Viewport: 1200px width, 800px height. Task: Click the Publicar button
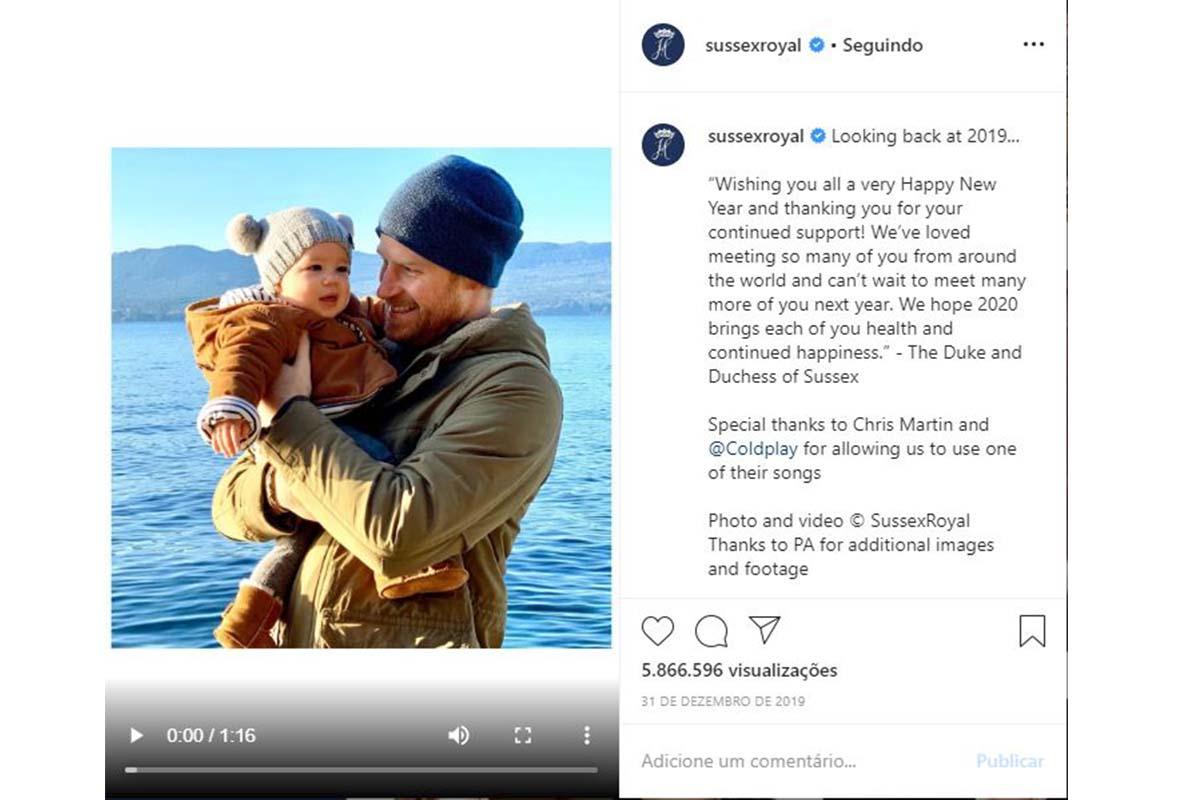(1009, 761)
